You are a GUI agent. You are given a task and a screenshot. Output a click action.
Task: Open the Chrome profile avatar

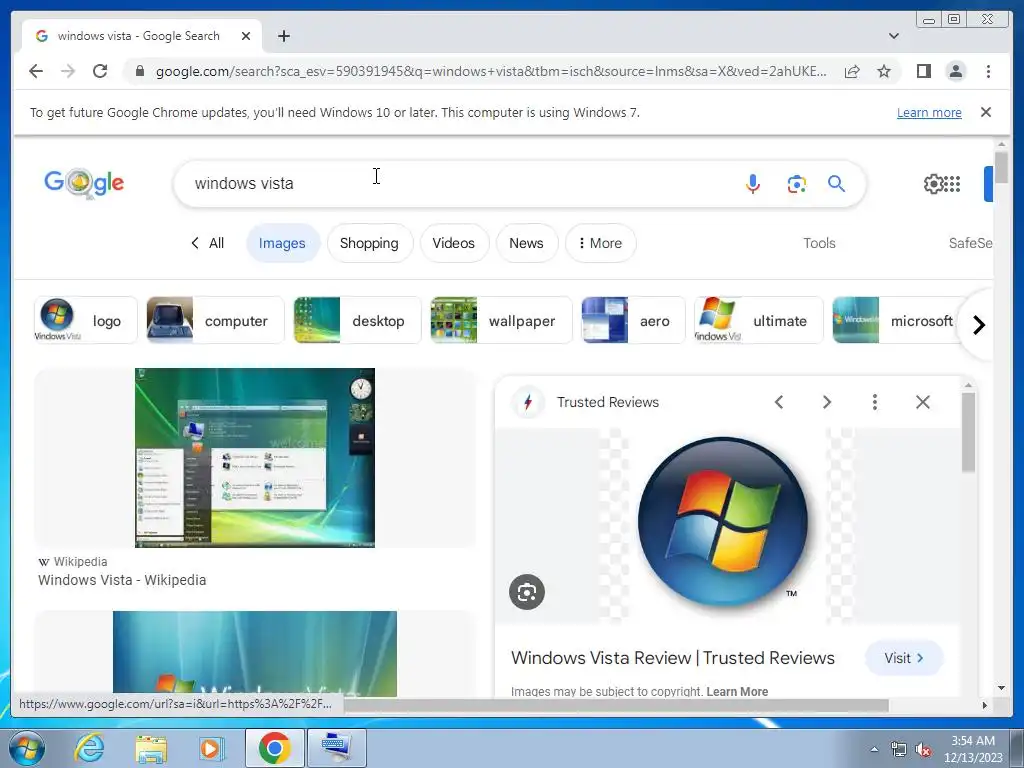tap(955, 71)
